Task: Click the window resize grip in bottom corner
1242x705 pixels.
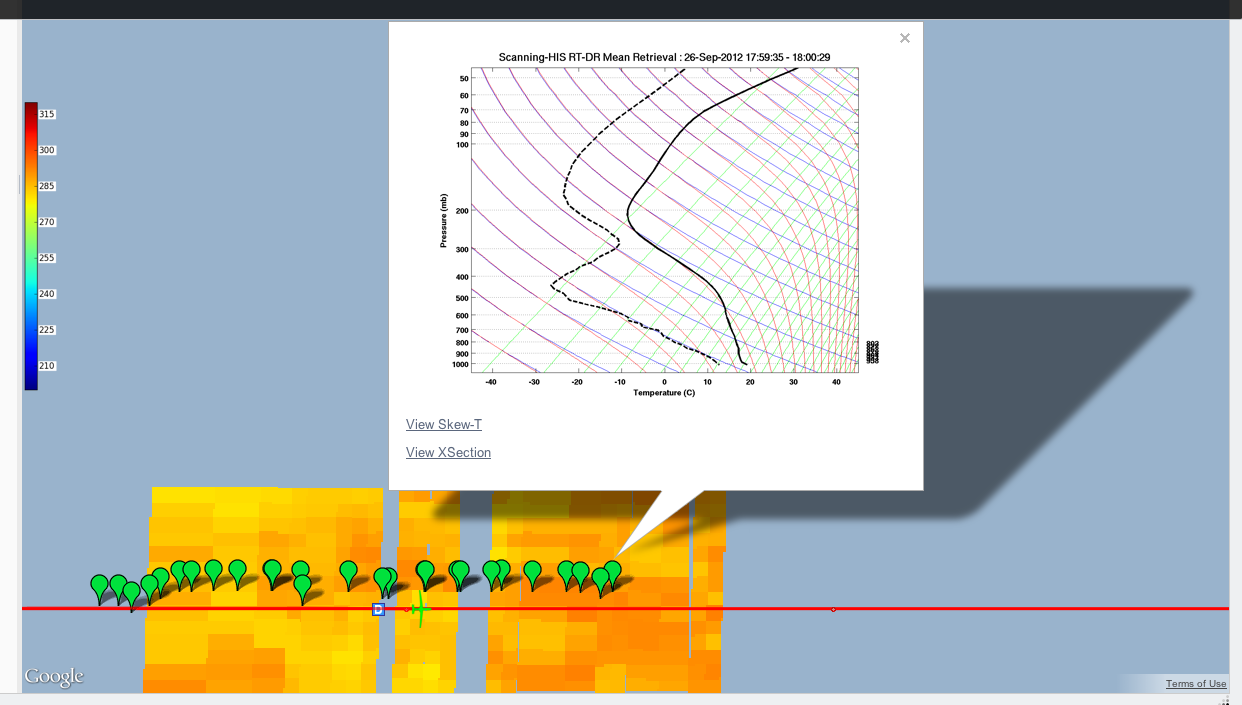Action: 1234,699
